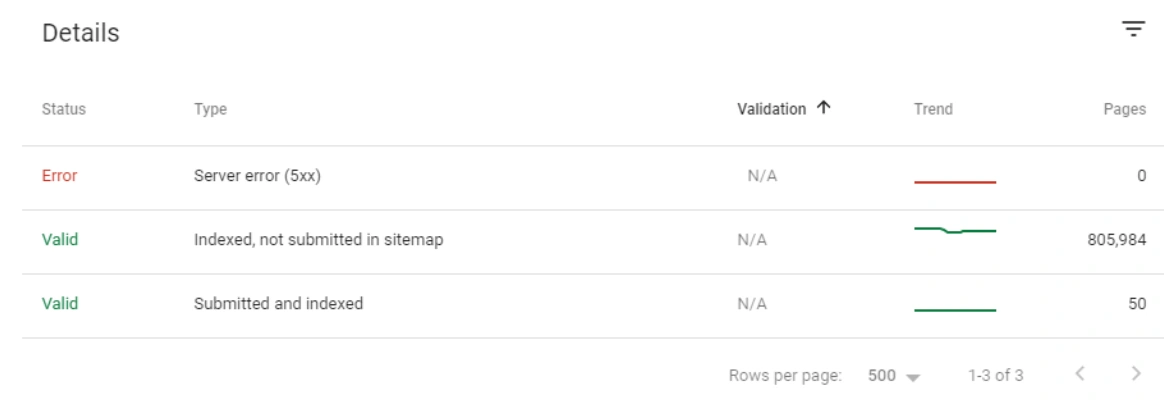The image size is (1164, 406).
Task: Open the Submitted and indexed row
Action: pyautogui.click(x=278, y=304)
